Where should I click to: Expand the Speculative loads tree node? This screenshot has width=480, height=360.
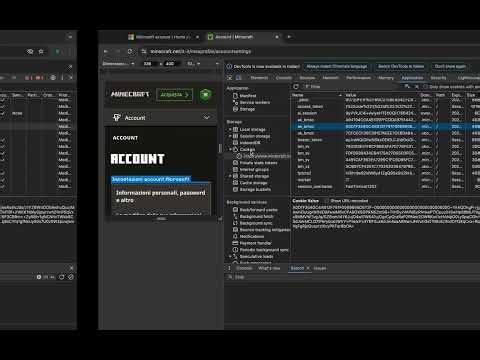(x=230, y=256)
